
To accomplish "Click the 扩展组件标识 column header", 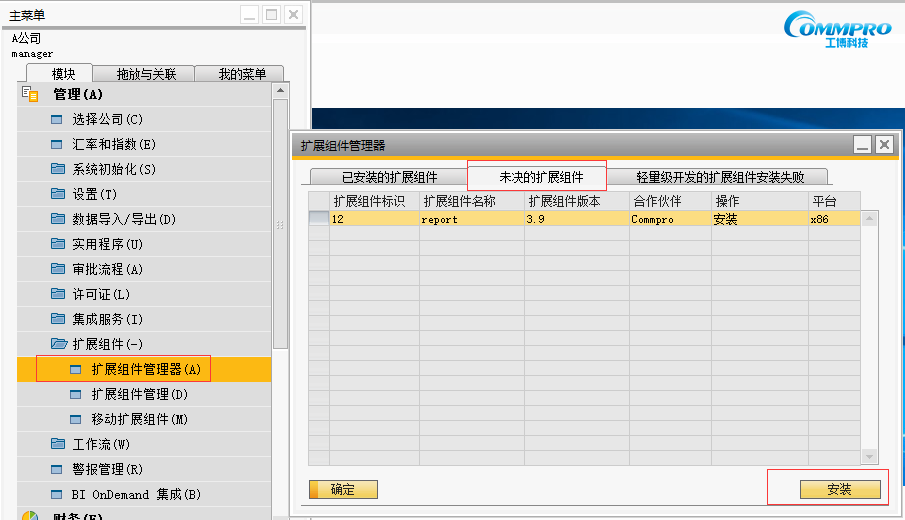I will [374, 201].
